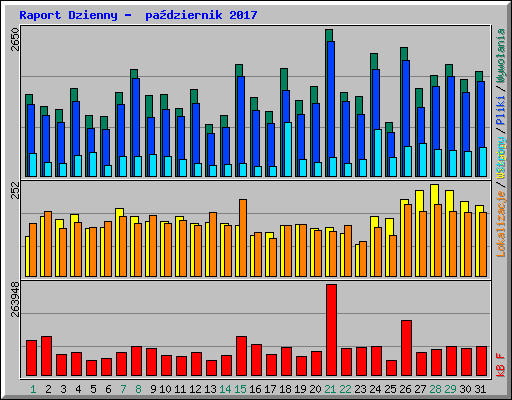
Task: Click the orange Lokalizacje legend label
Action: coord(501,224)
